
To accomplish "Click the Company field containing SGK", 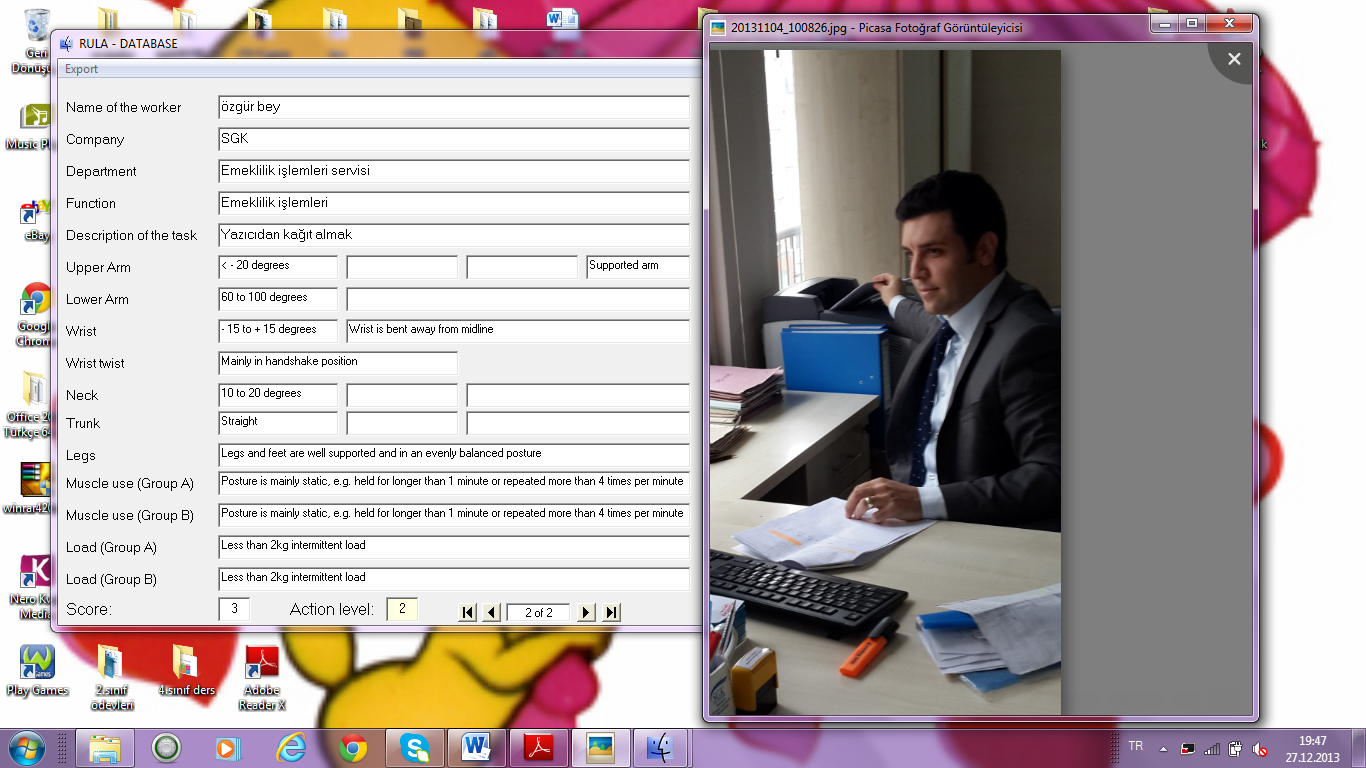I will pos(454,139).
